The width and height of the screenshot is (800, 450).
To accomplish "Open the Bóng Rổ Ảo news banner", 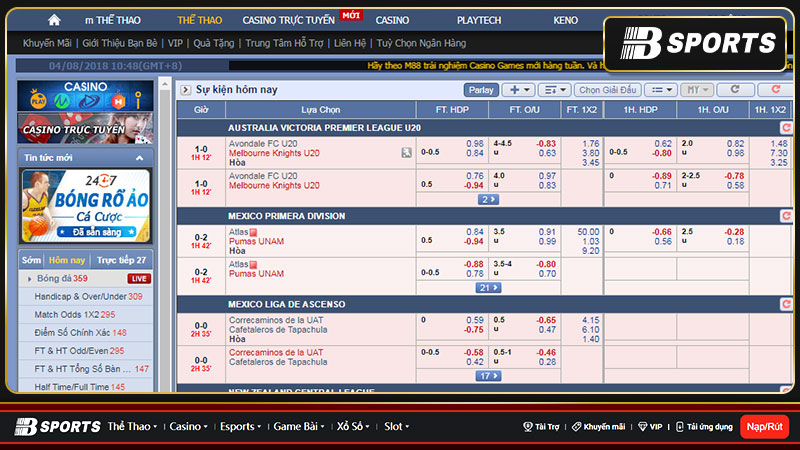I will pos(85,206).
